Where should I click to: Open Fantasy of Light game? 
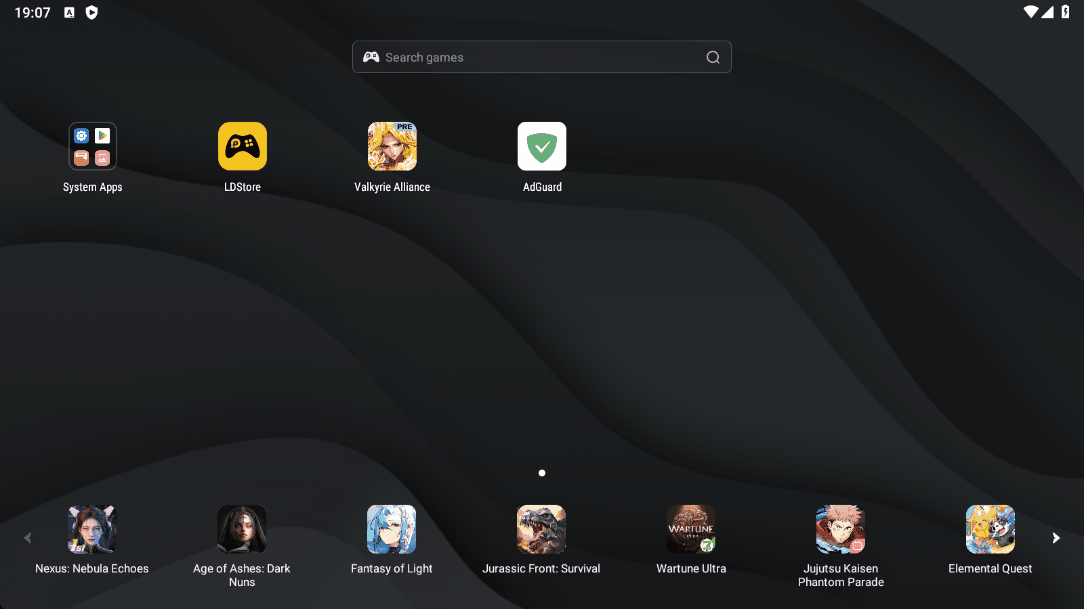click(392, 530)
